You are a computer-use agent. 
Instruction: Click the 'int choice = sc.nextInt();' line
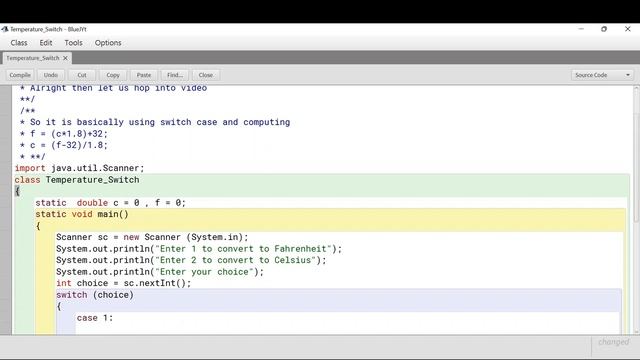coord(123,283)
